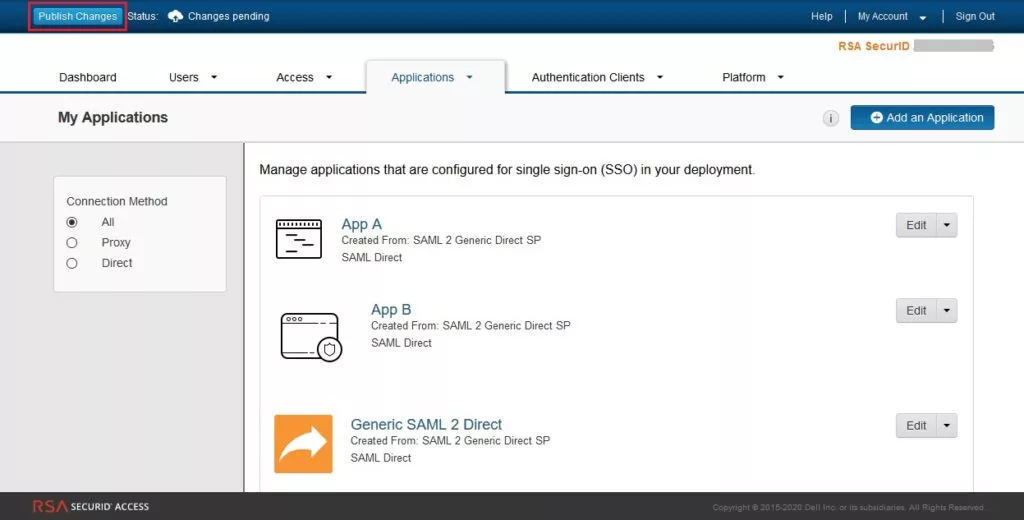
Task: Click the Generic SAML 2 Direct orange arrow icon
Action: click(x=303, y=444)
